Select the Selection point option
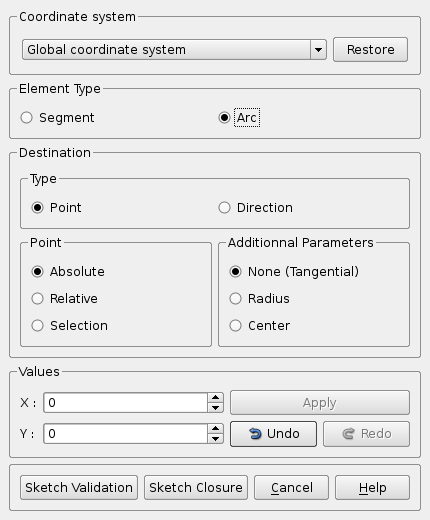The image size is (430, 520). (69, 326)
